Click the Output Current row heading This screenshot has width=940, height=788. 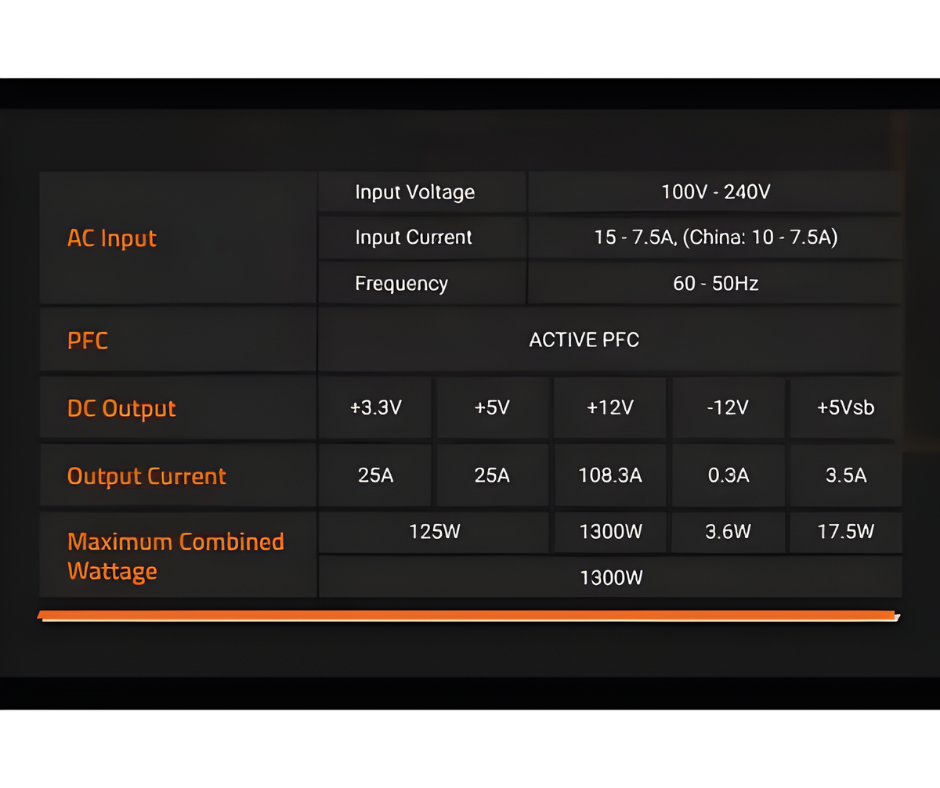coord(147,477)
